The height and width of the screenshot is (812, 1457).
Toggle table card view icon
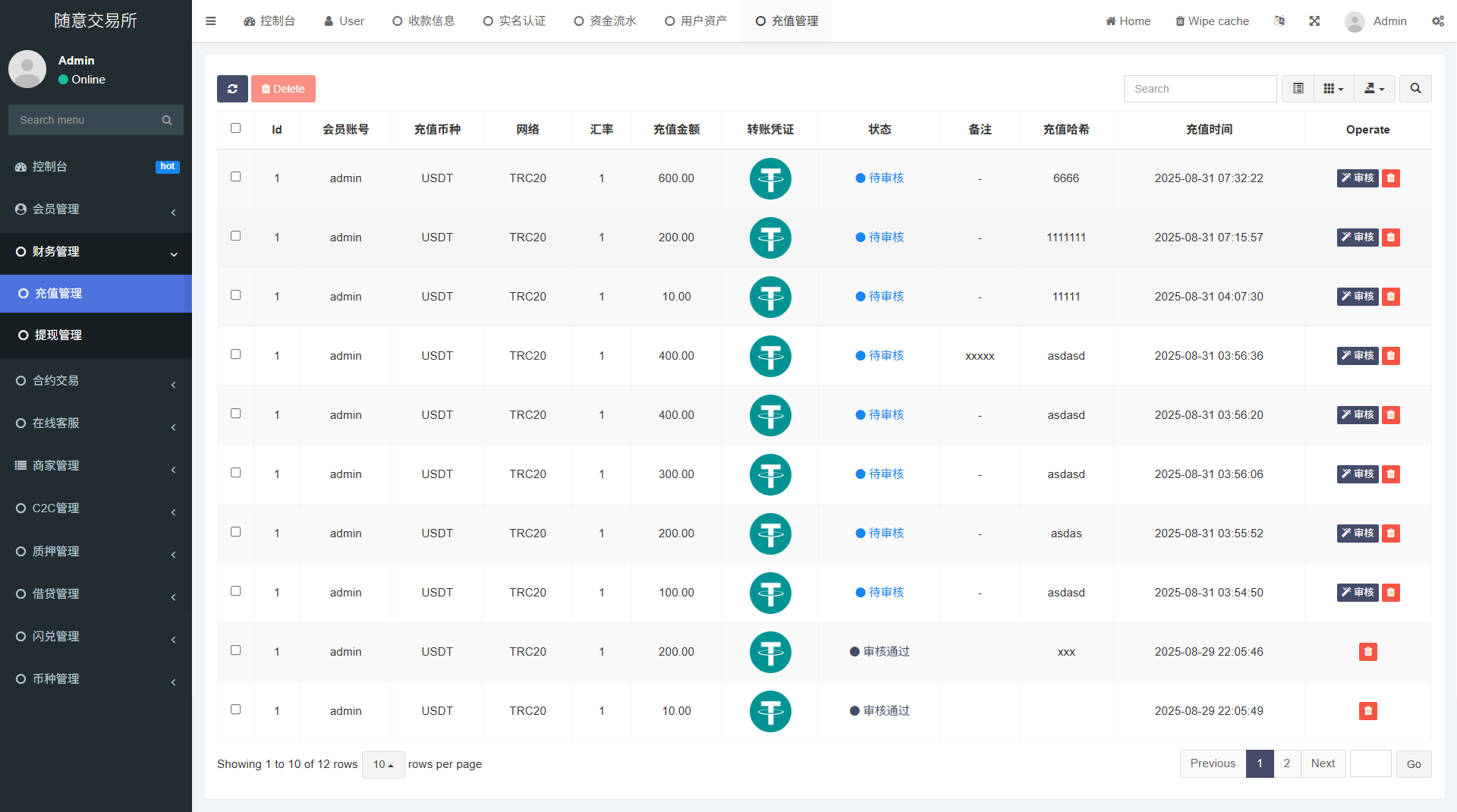[1298, 89]
